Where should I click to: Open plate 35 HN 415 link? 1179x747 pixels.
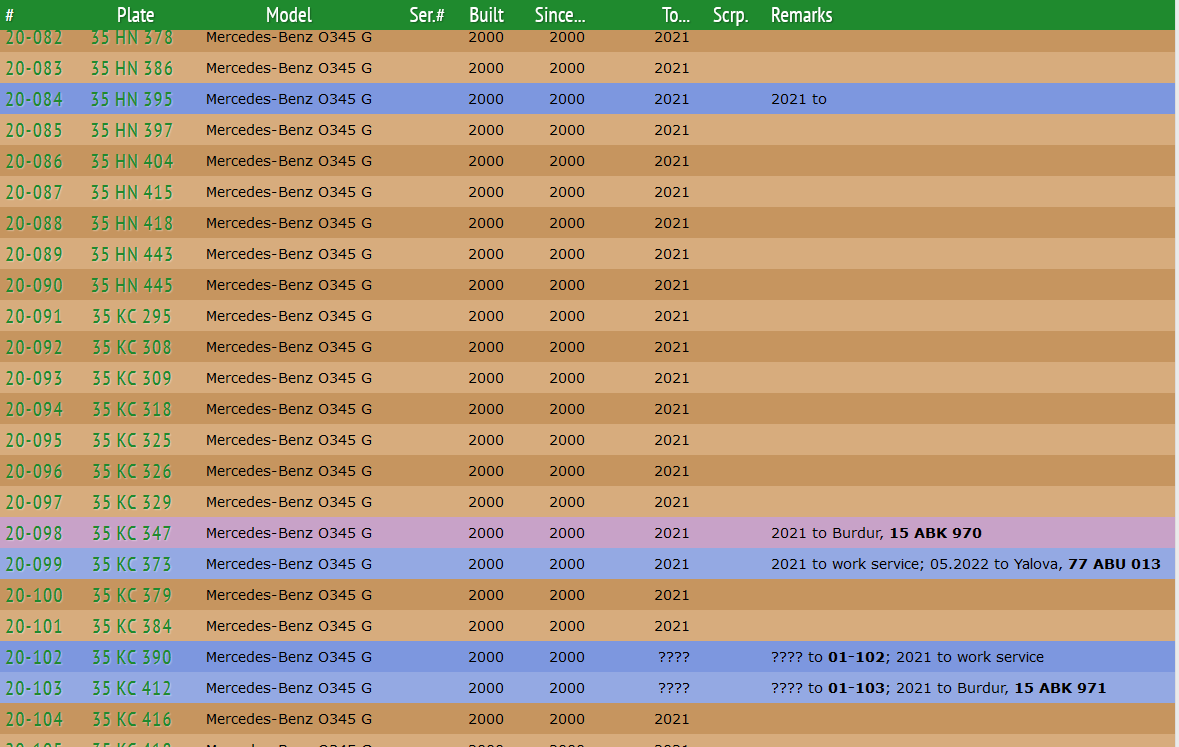click(132, 193)
